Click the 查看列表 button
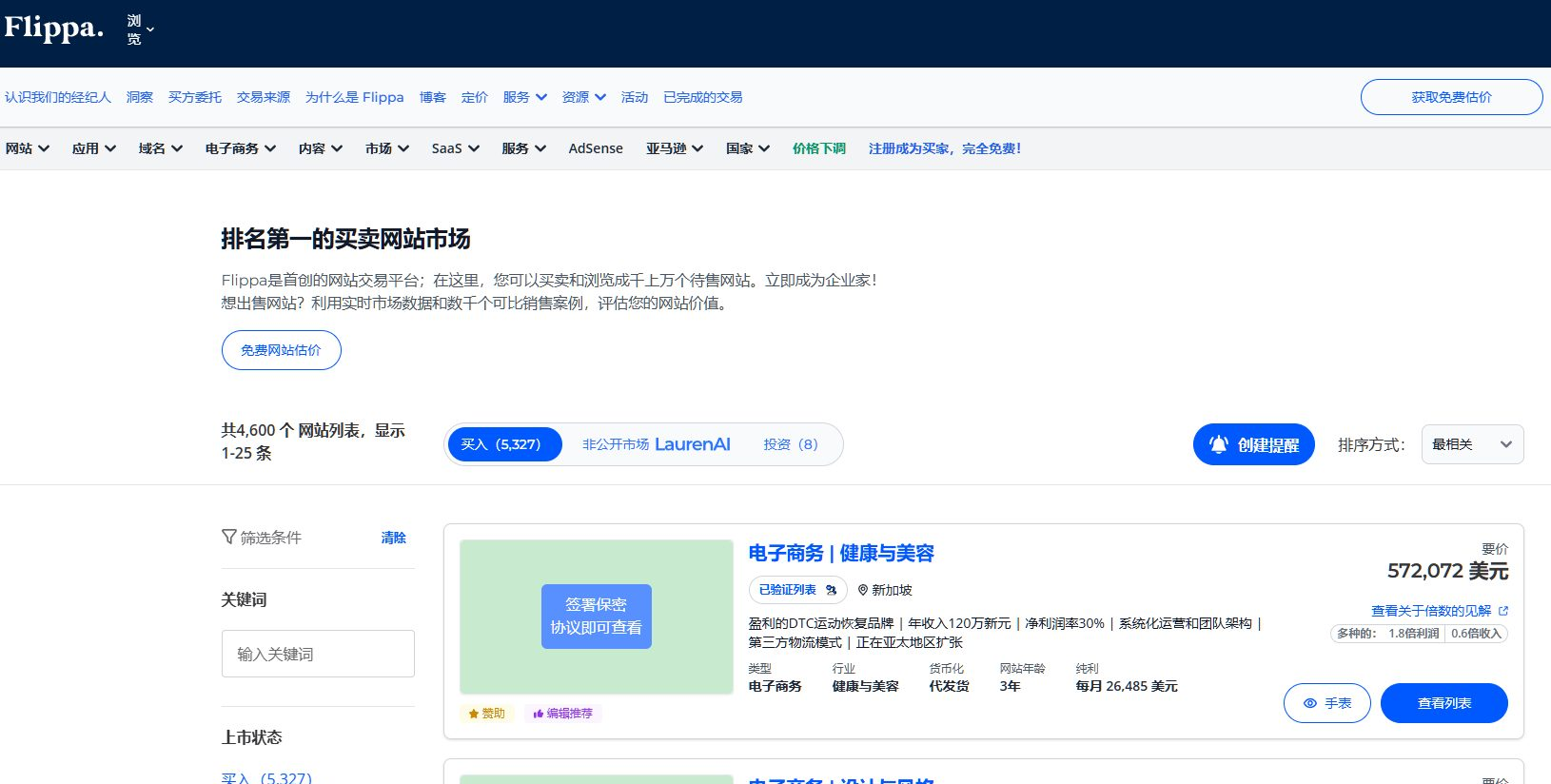Viewport: 1551px width, 784px height. coord(1444,703)
